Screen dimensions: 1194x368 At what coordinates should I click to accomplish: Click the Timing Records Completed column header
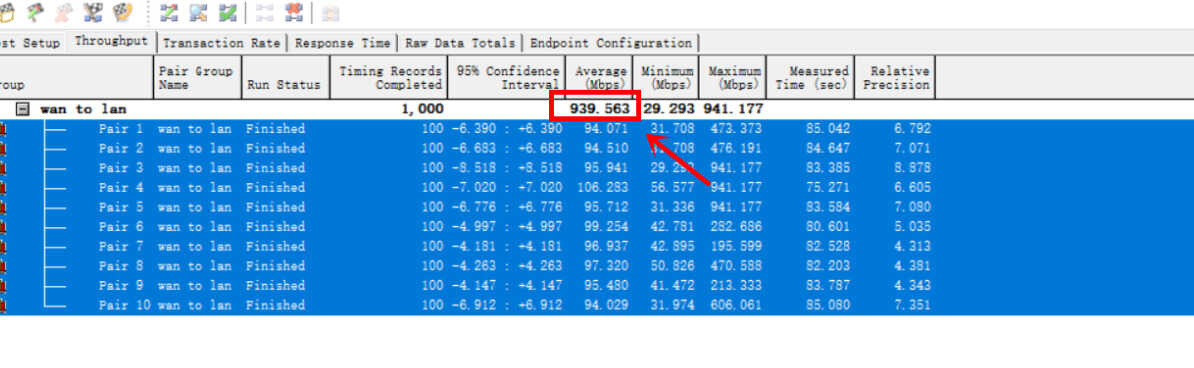pyautogui.click(x=388, y=77)
